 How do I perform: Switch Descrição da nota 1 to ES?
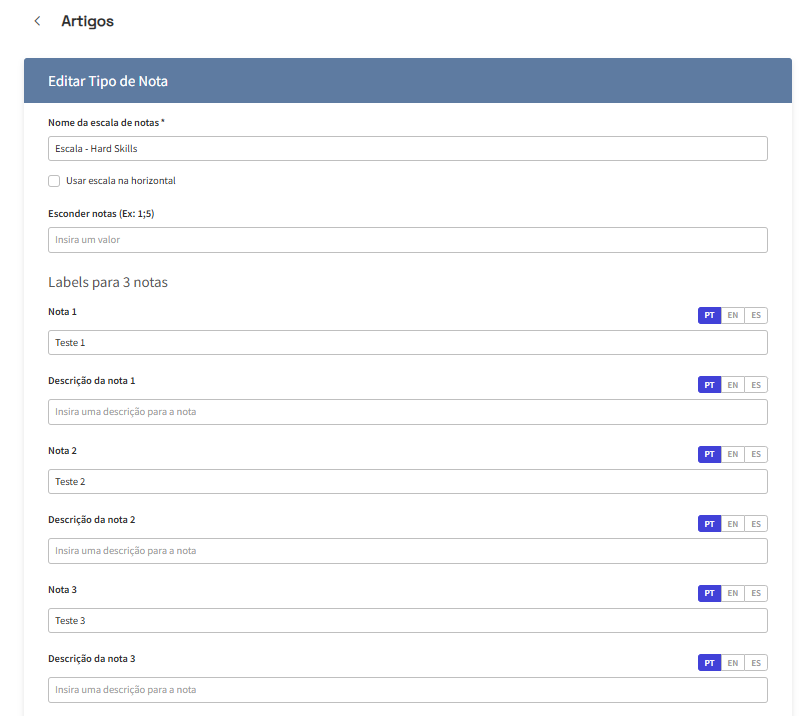coord(756,385)
